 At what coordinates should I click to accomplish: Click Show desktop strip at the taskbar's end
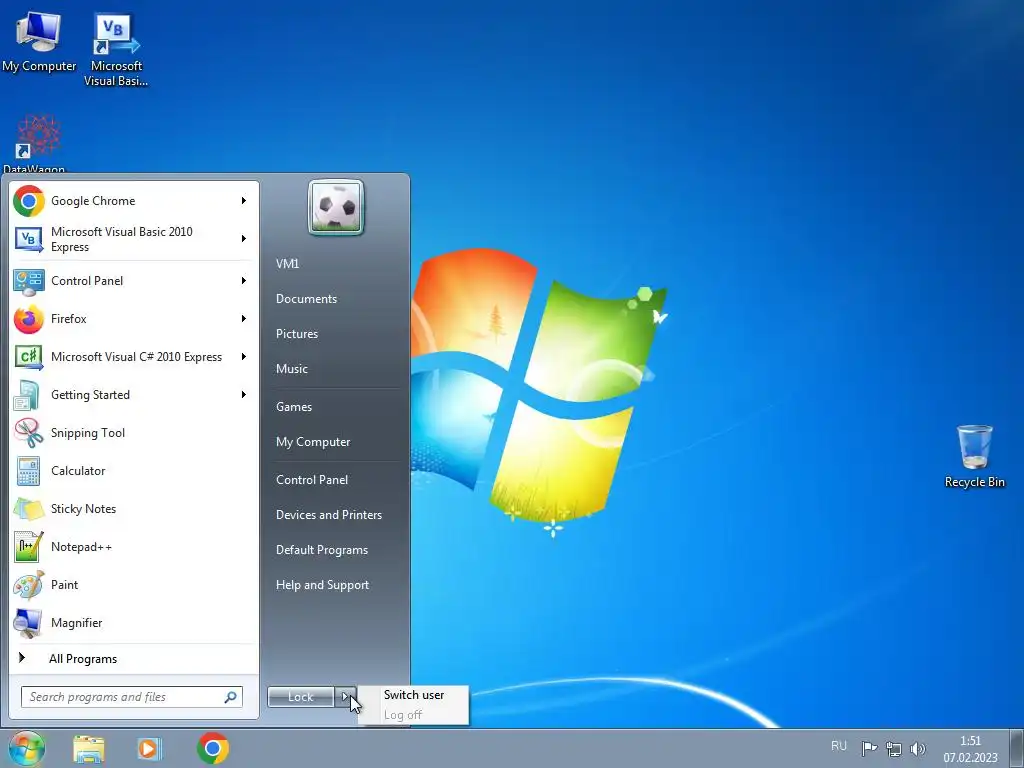(x=1017, y=748)
